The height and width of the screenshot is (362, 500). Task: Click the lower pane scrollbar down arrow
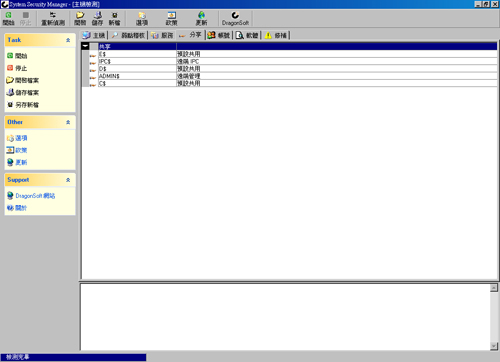[x=494, y=346]
